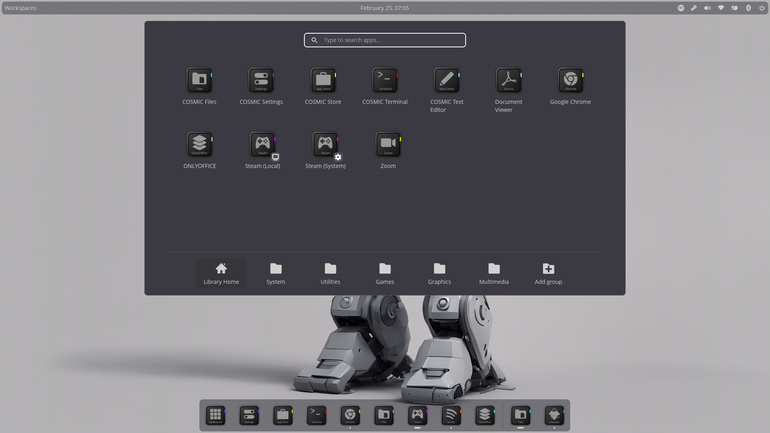
Task: Launch COSMIC Terminal from the grid
Action: pyautogui.click(x=385, y=86)
